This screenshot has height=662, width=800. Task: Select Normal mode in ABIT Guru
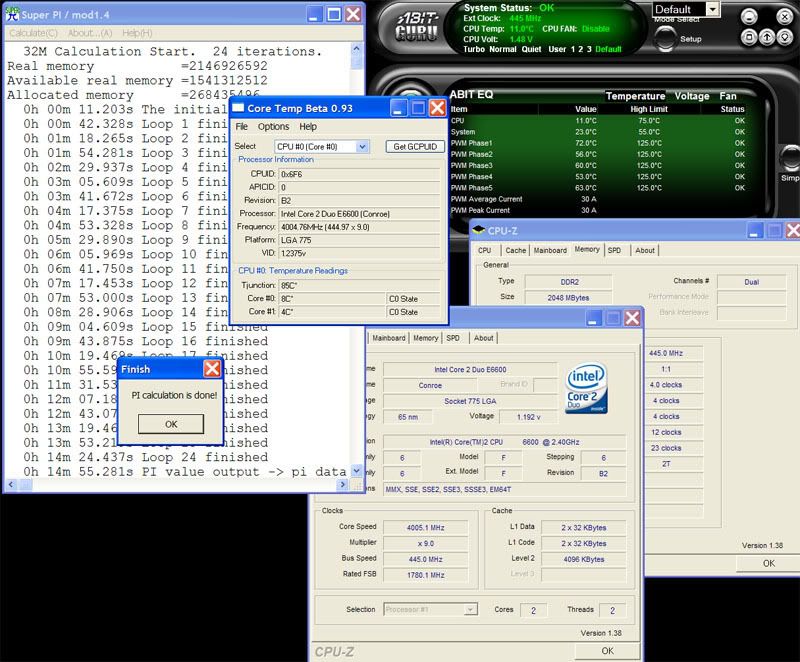pyautogui.click(x=503, y=49)
